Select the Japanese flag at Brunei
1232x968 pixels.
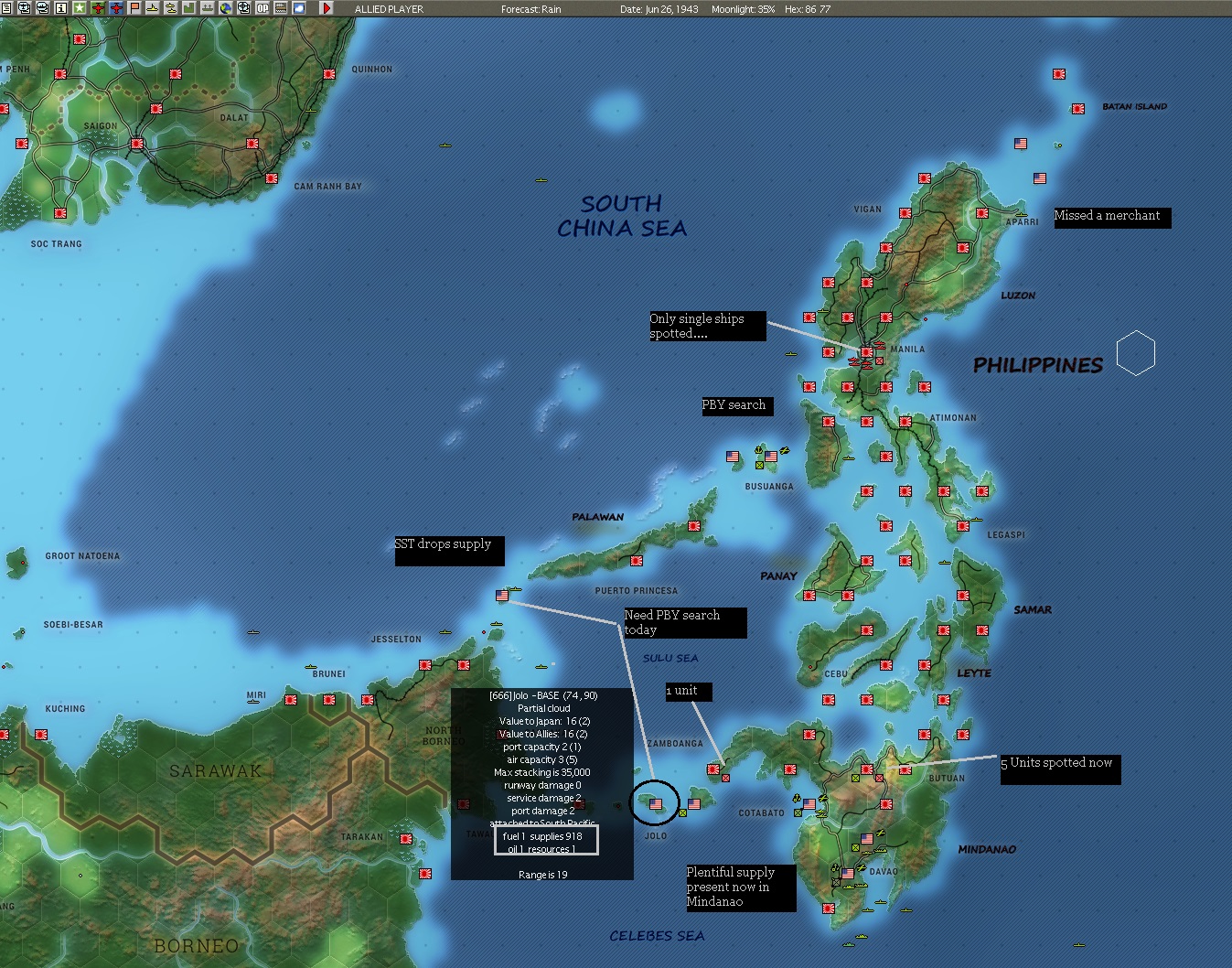(x=329, y=700)
